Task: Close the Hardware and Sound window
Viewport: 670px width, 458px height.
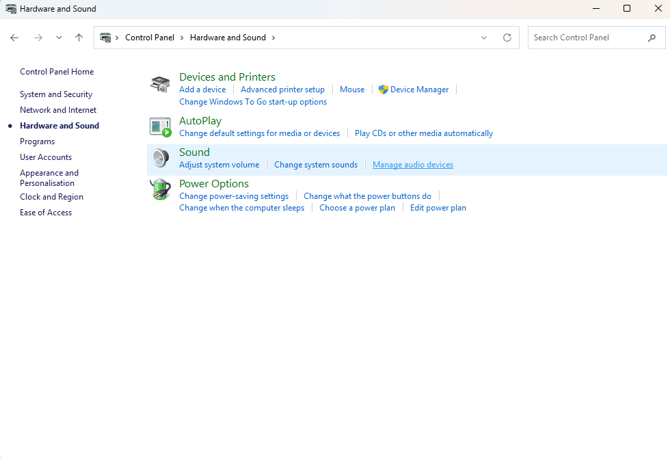Action: pos(658,9)
